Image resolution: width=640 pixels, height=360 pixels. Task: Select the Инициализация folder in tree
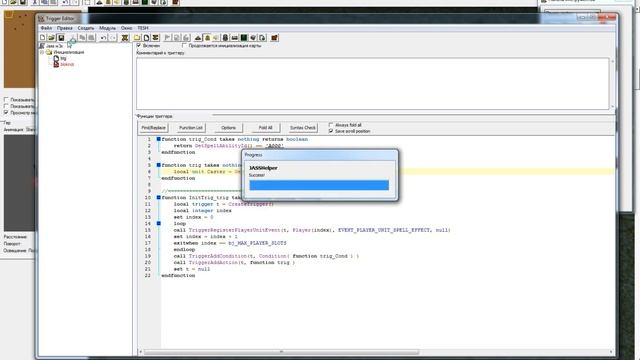pyautogui.click(x=69, y=52)
